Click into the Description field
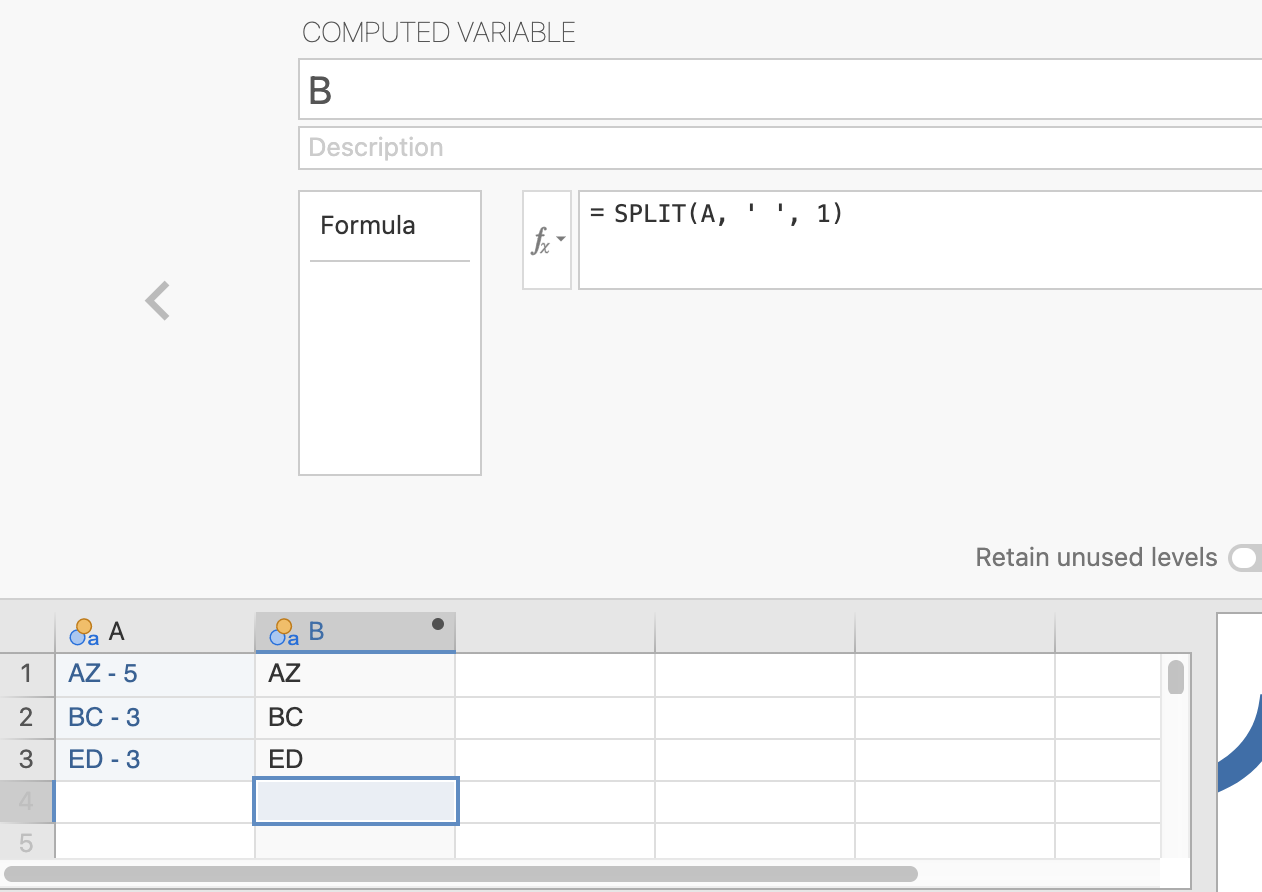This screenshot has height=892, width=1262. point(780,148)
